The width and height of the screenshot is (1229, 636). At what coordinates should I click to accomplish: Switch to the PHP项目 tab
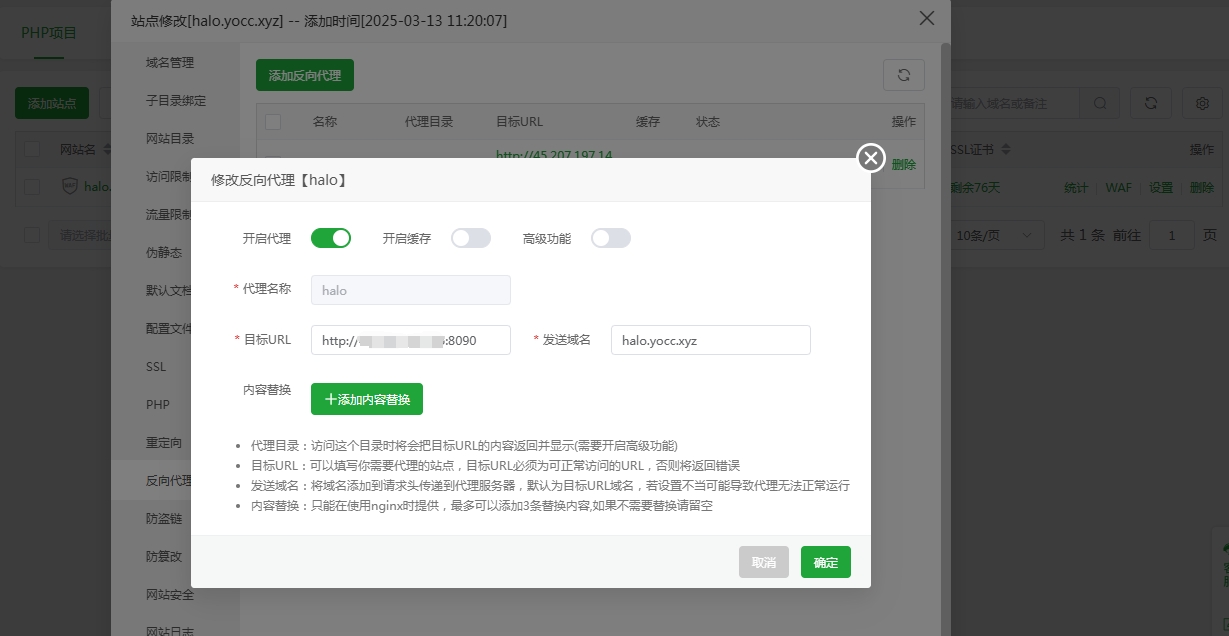47,32
